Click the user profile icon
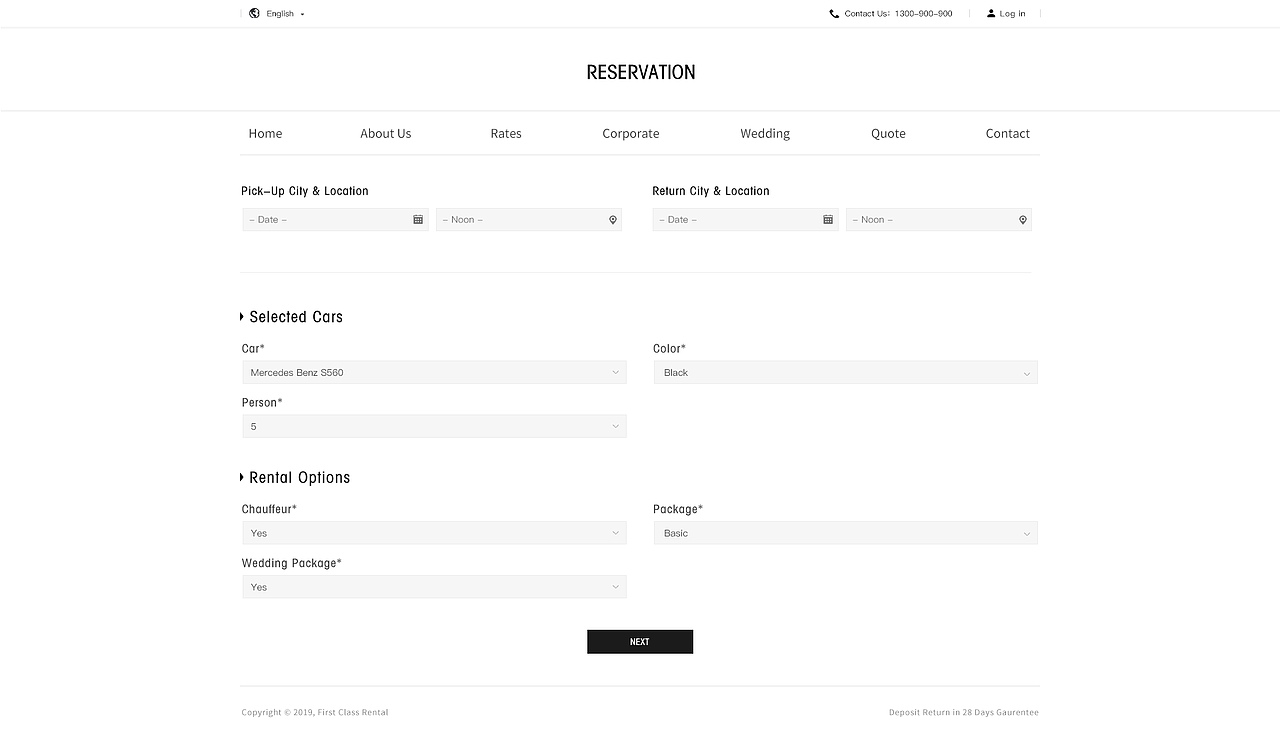1280x733 pixels. coord(991,14)
